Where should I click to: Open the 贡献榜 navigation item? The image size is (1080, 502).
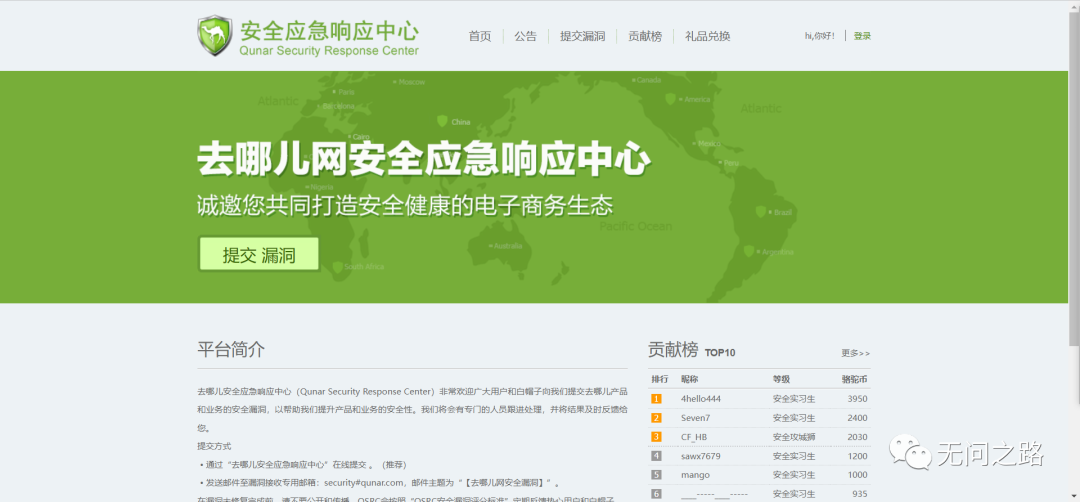pos(645,36)
